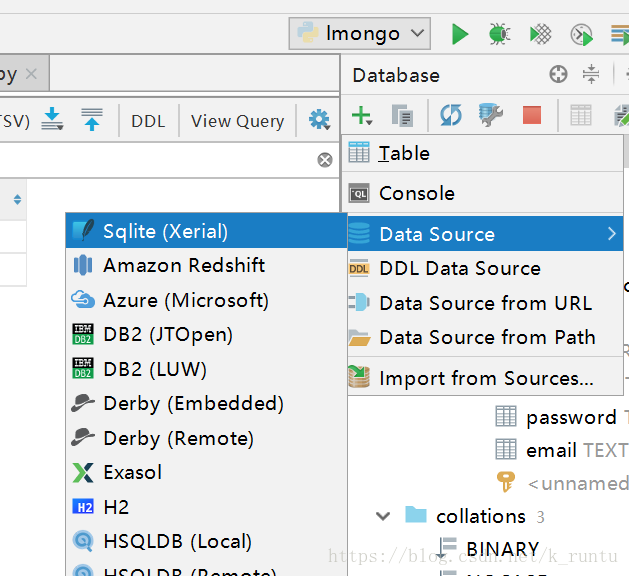Select Derby (Embedded) data source
The image size is (629, 576).
point(207,403)
